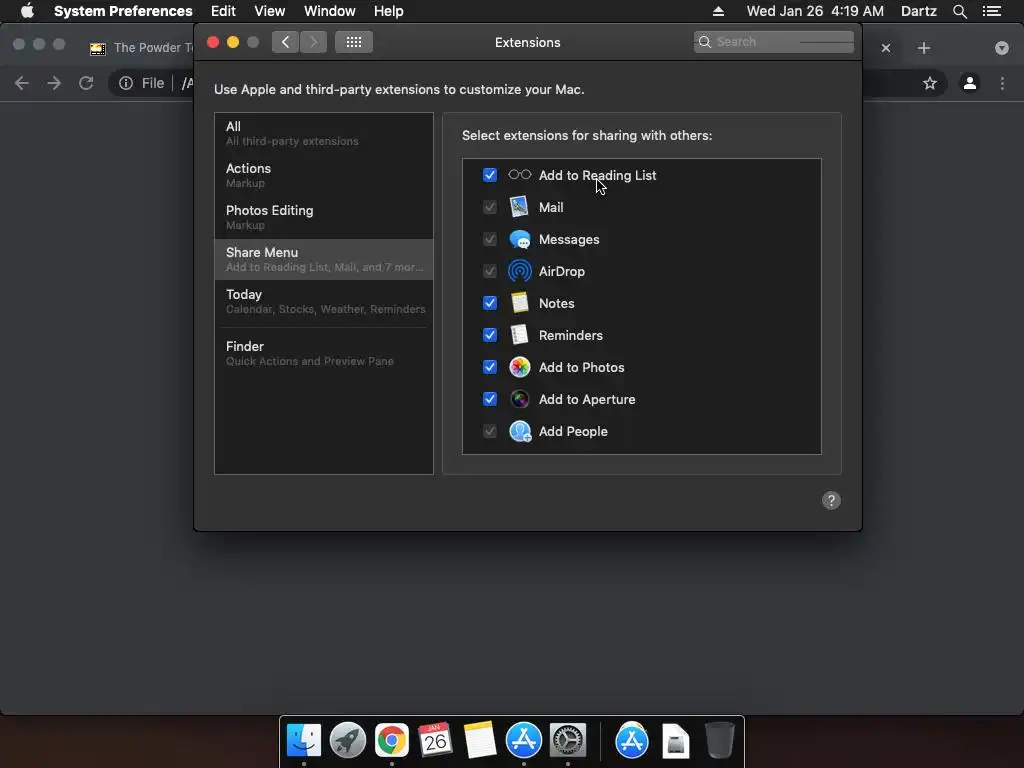Image resolution: width=1024 pixels, height=768 pixels.
Task: Select the Today category
Action: 324,301
